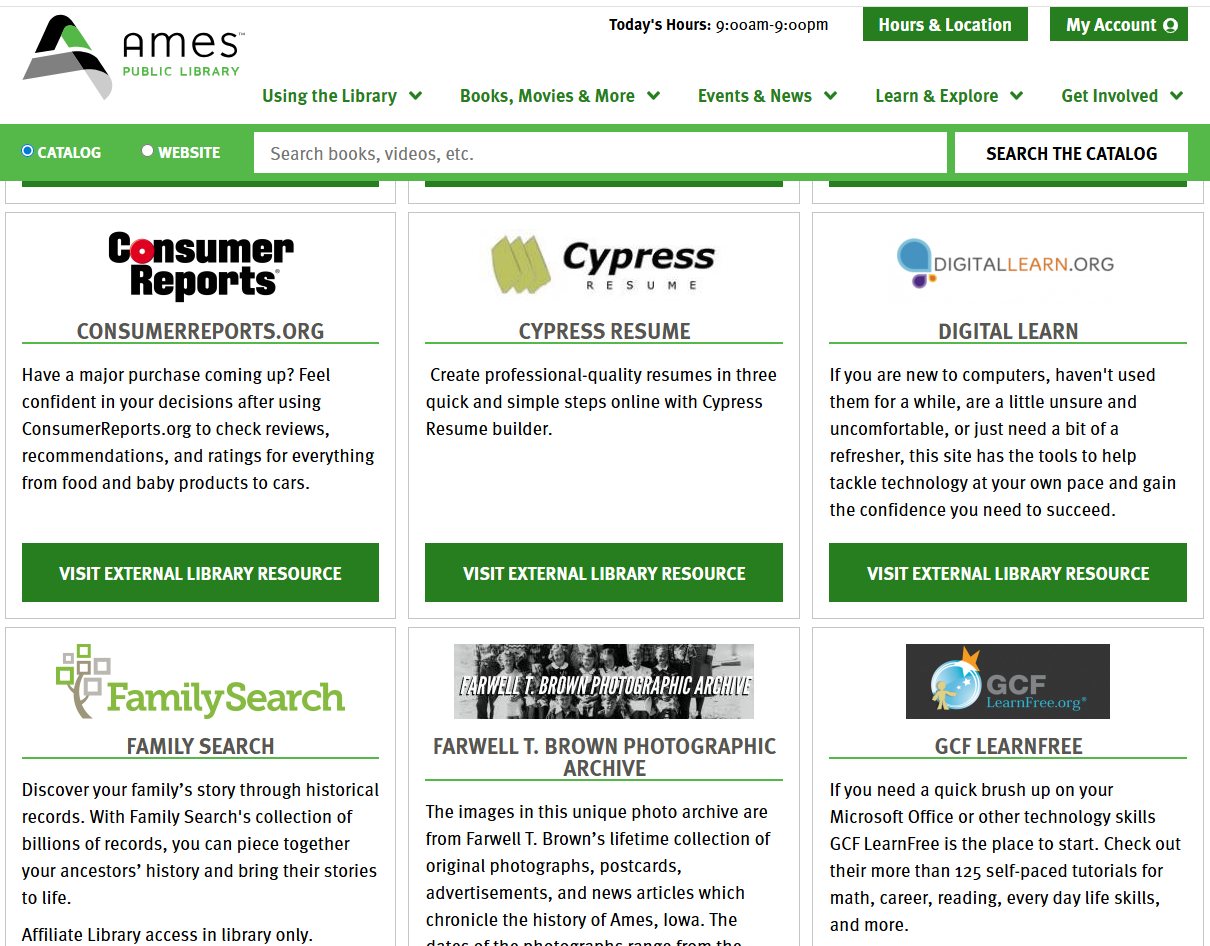Click the My Account user icon
The image size is (1210, 946).
tap(1171, 25)
